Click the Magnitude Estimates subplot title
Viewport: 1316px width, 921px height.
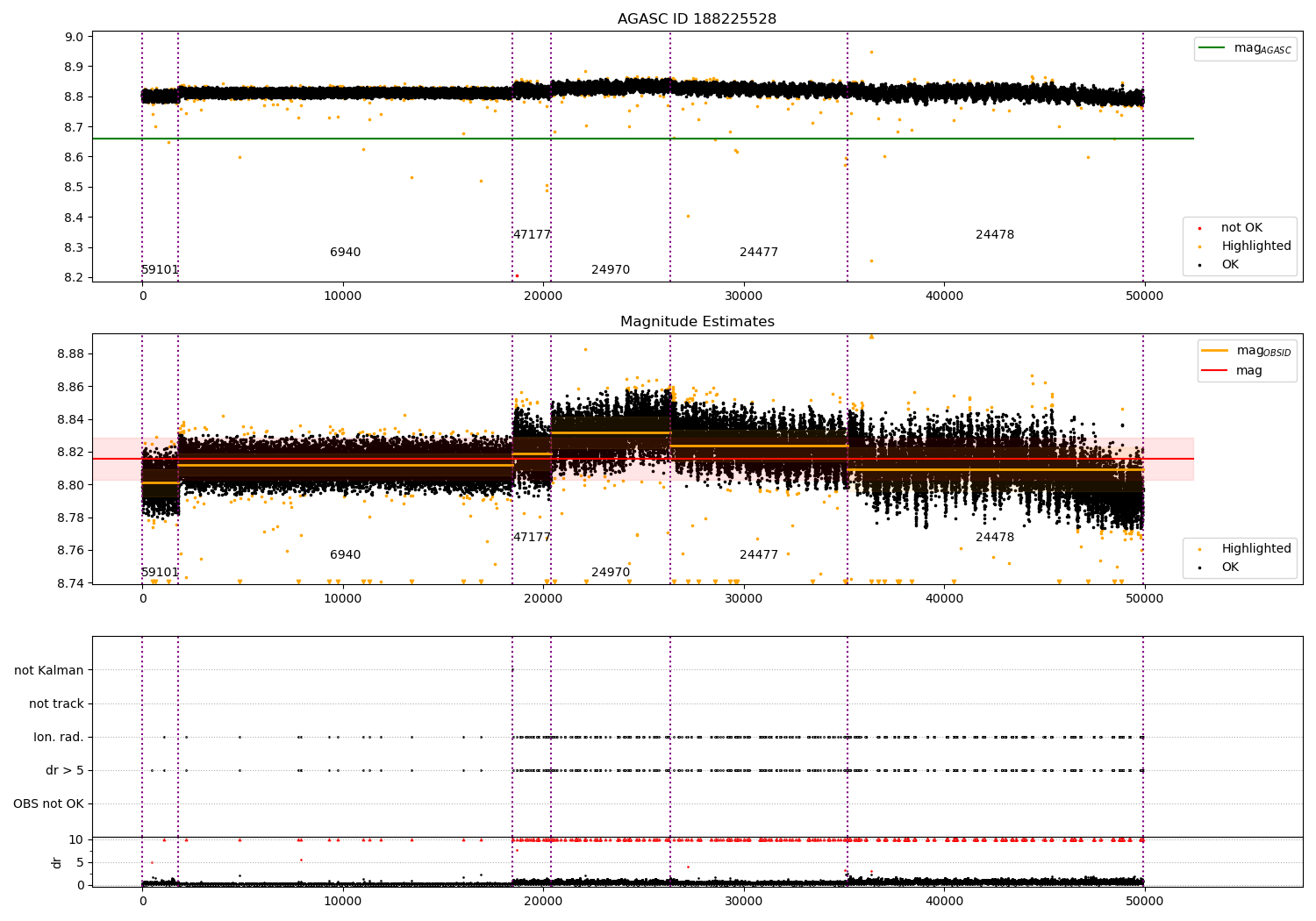point(697,322)
